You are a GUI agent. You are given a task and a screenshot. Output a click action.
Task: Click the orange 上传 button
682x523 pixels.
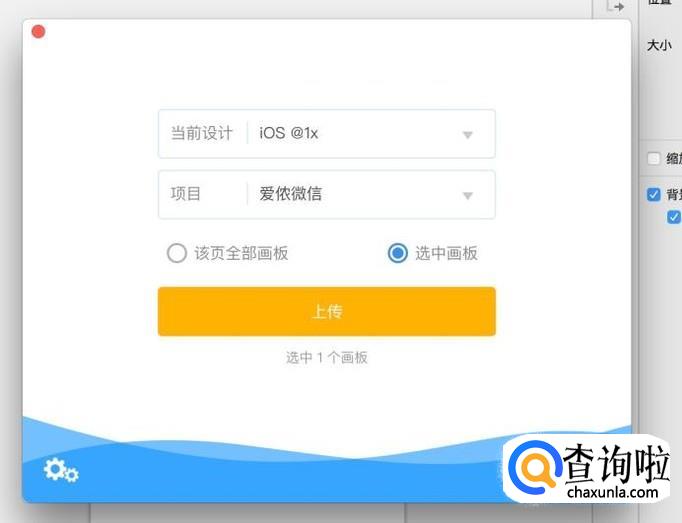[327, 312]
